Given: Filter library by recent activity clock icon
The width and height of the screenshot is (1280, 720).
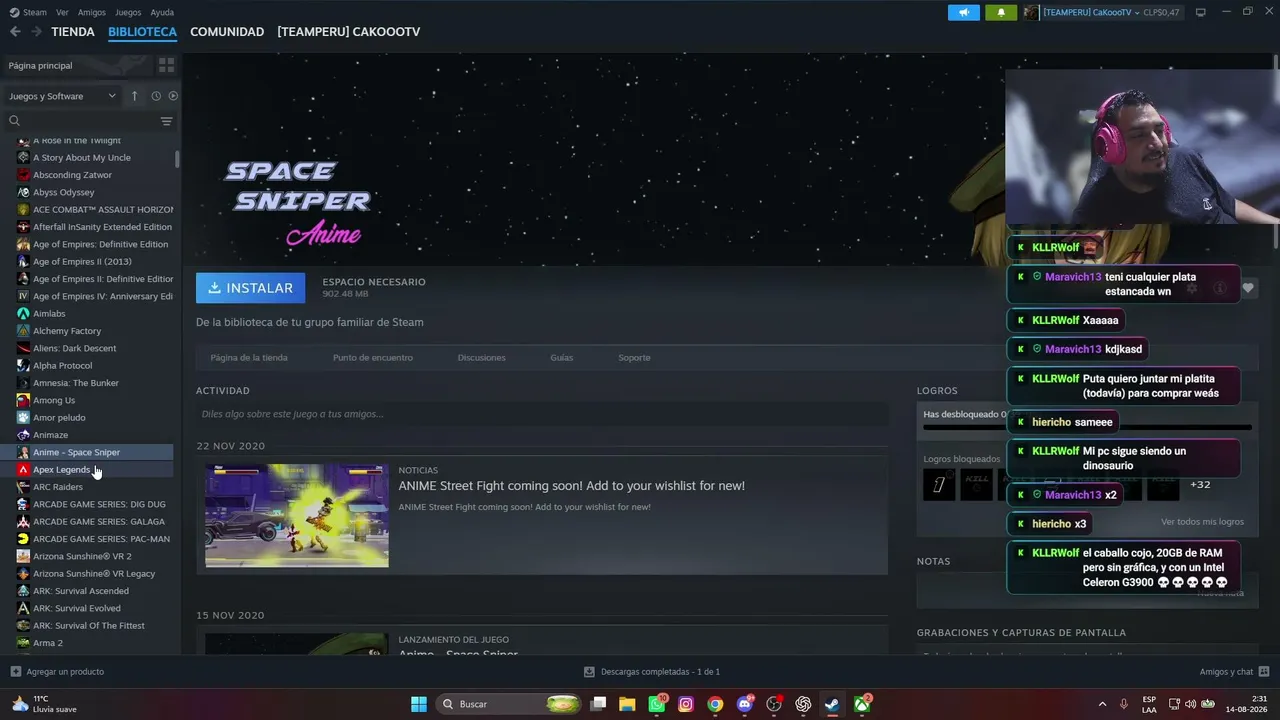Looking at the screenshot, I should 156,96.
